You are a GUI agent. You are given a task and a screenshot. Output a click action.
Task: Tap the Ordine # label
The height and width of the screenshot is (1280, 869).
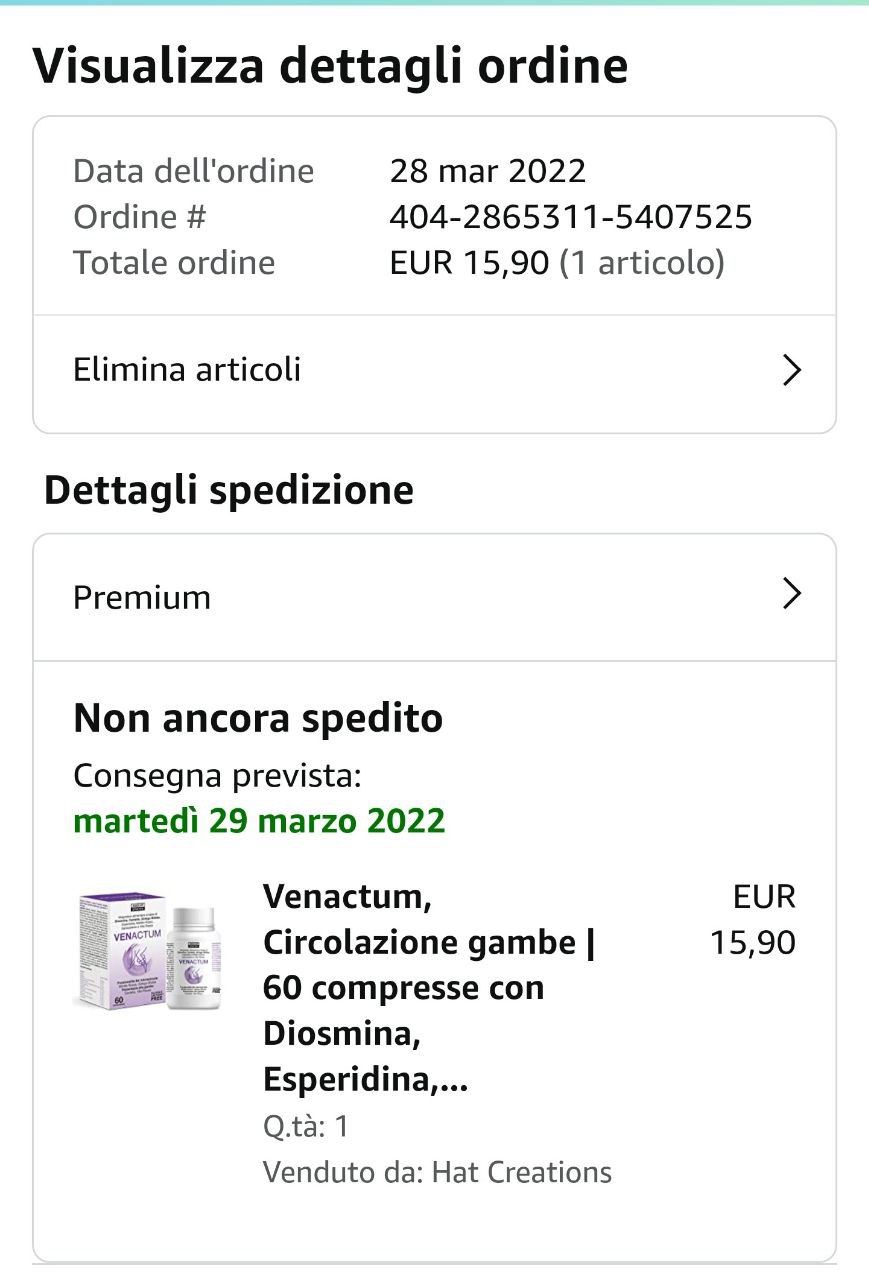(139, 217)
